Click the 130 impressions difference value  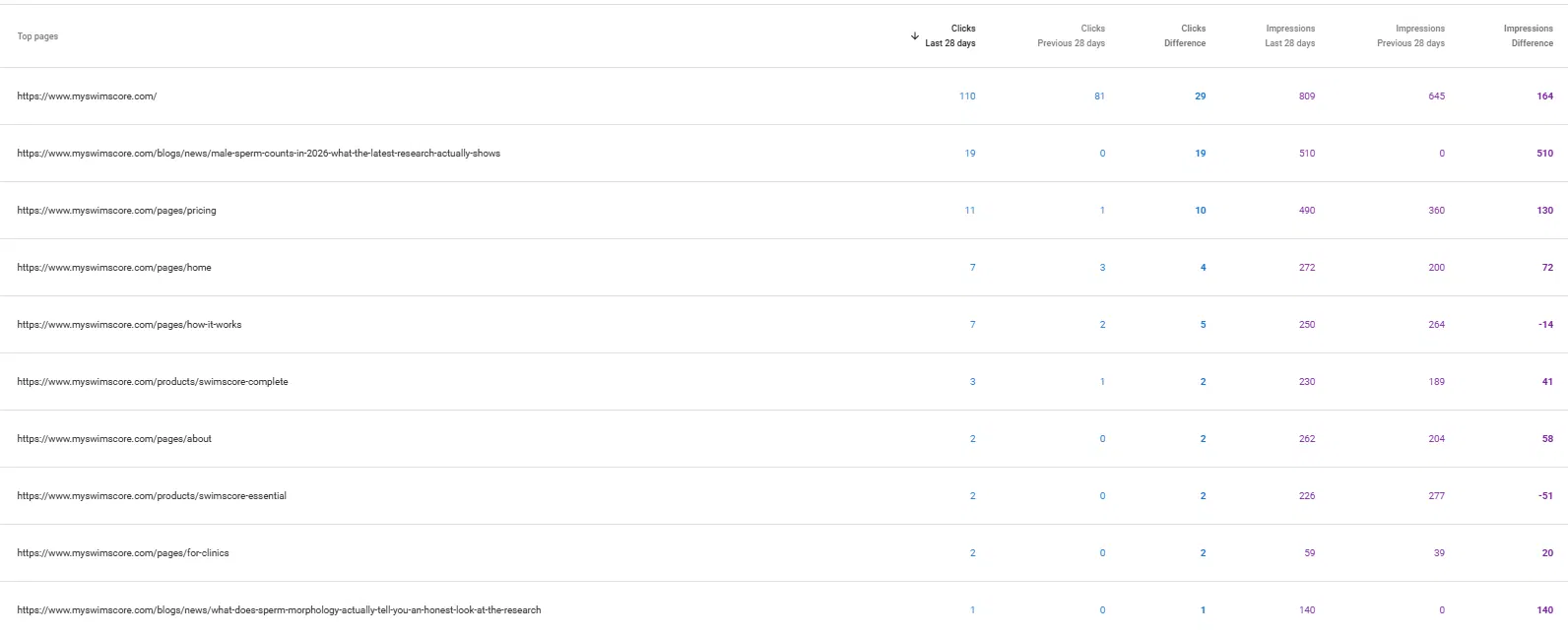pyautogui.click(x=1544, y=211)
